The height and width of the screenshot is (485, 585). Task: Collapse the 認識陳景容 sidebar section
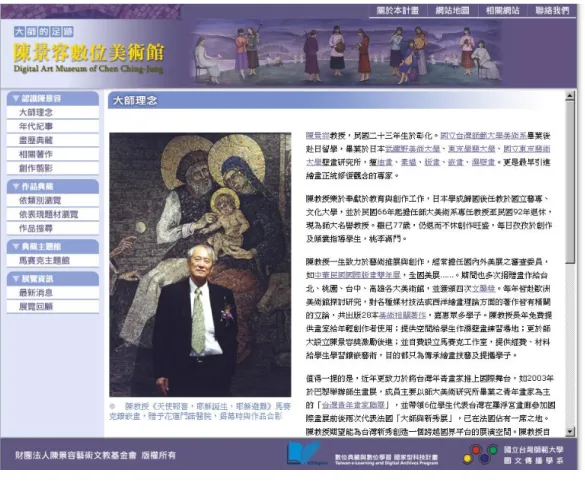53,98
